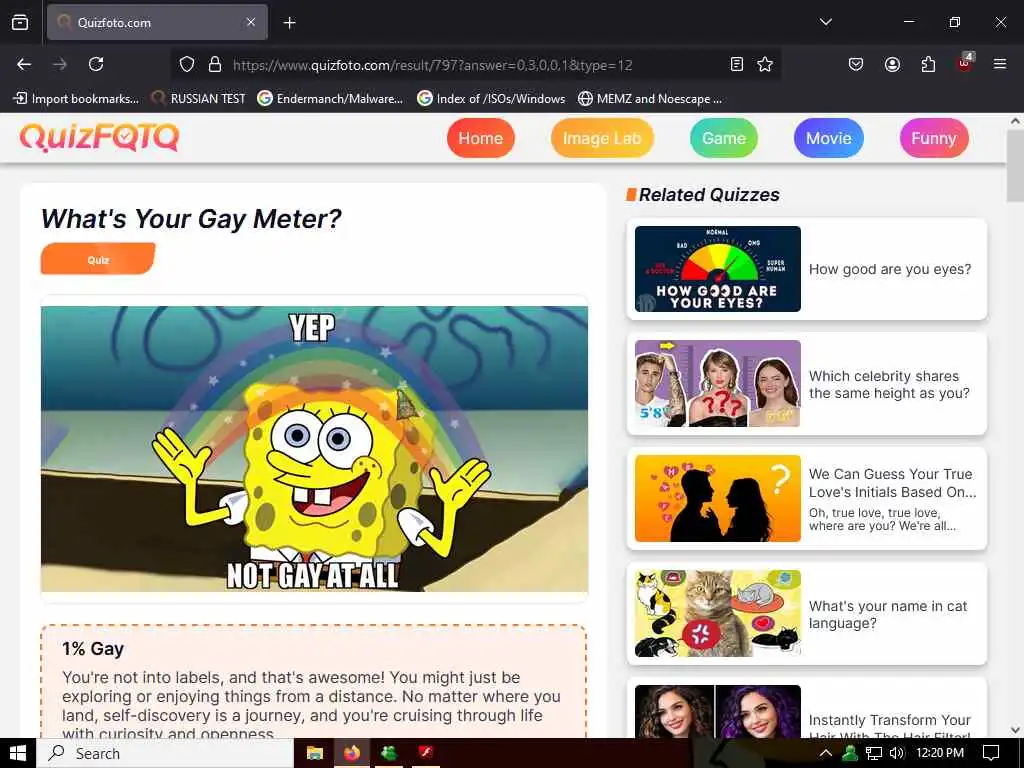Click the 'What's Your Gay Meter?' title
Viewport: 1024px width, 768px height.
click(x=191, y=219)
